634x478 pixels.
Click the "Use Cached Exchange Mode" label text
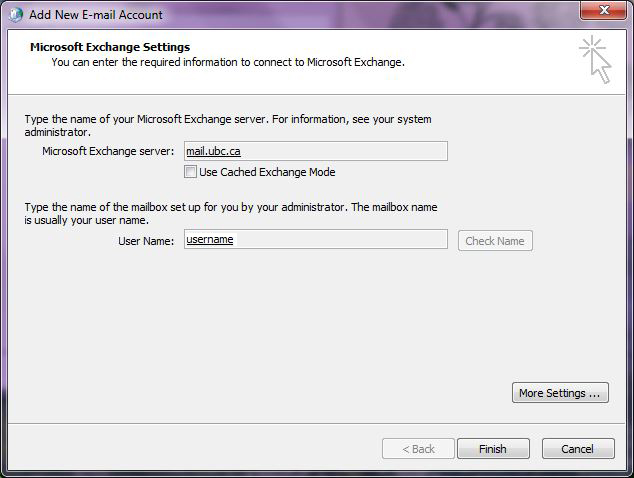click(267, 172)
